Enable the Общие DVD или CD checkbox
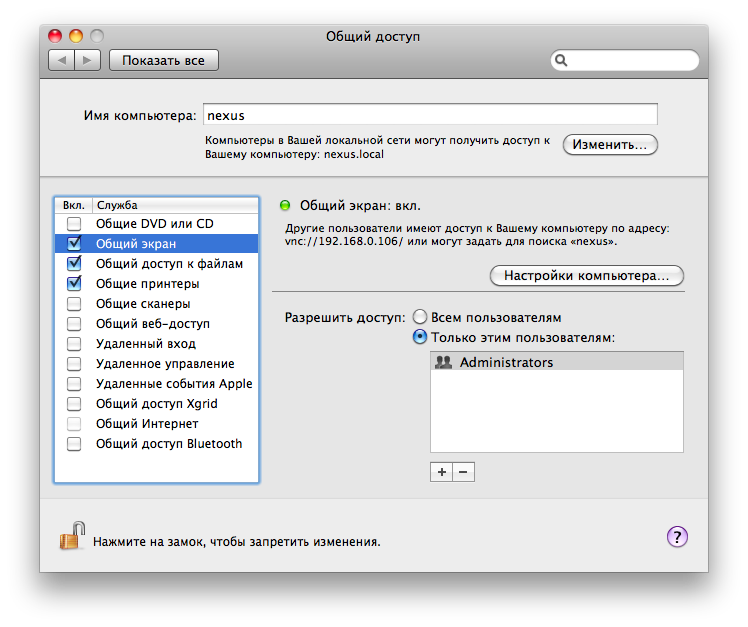Viewport: 748px width, 627px height. click(74, 223)
